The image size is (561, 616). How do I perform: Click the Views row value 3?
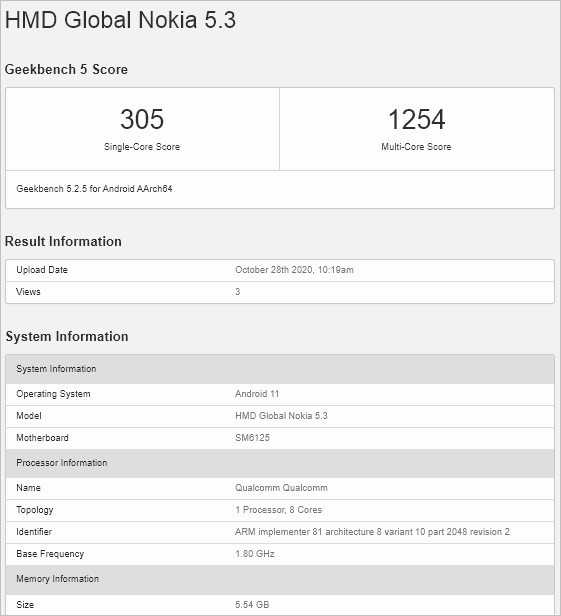click(x=238, y=292)
